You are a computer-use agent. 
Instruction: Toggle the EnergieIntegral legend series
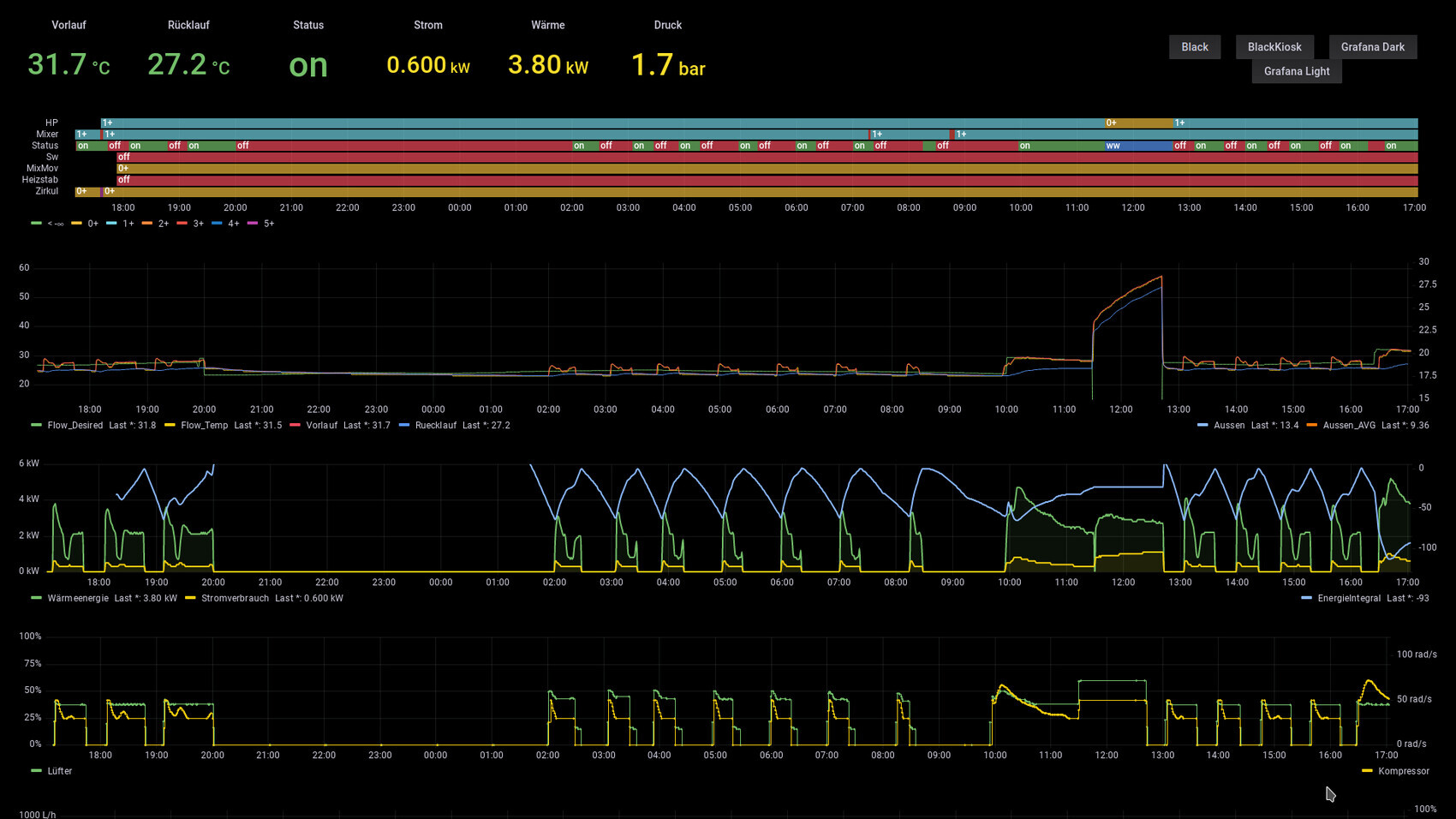(x=1348, y=598)
